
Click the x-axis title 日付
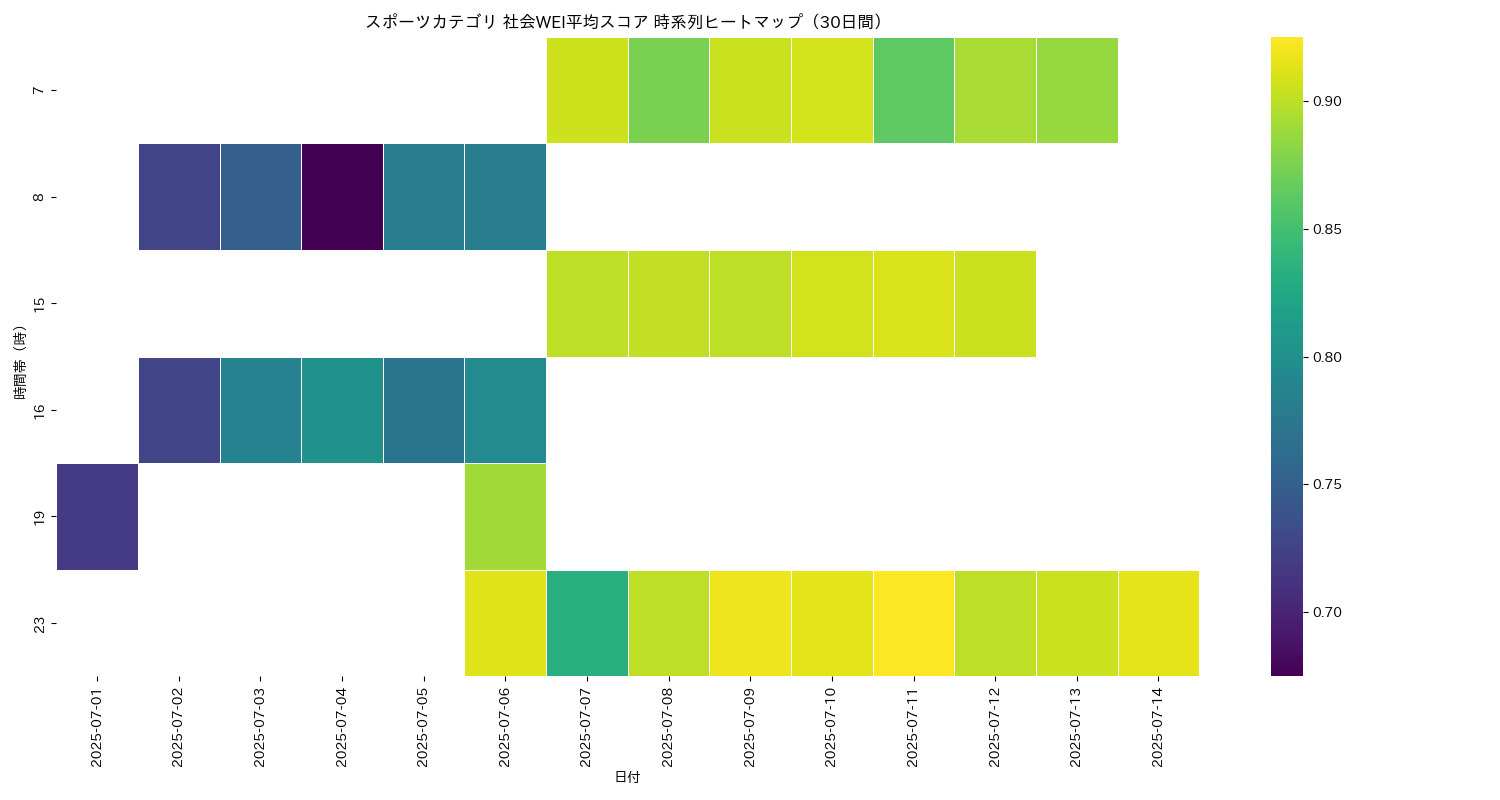click(x=627, y=777)
